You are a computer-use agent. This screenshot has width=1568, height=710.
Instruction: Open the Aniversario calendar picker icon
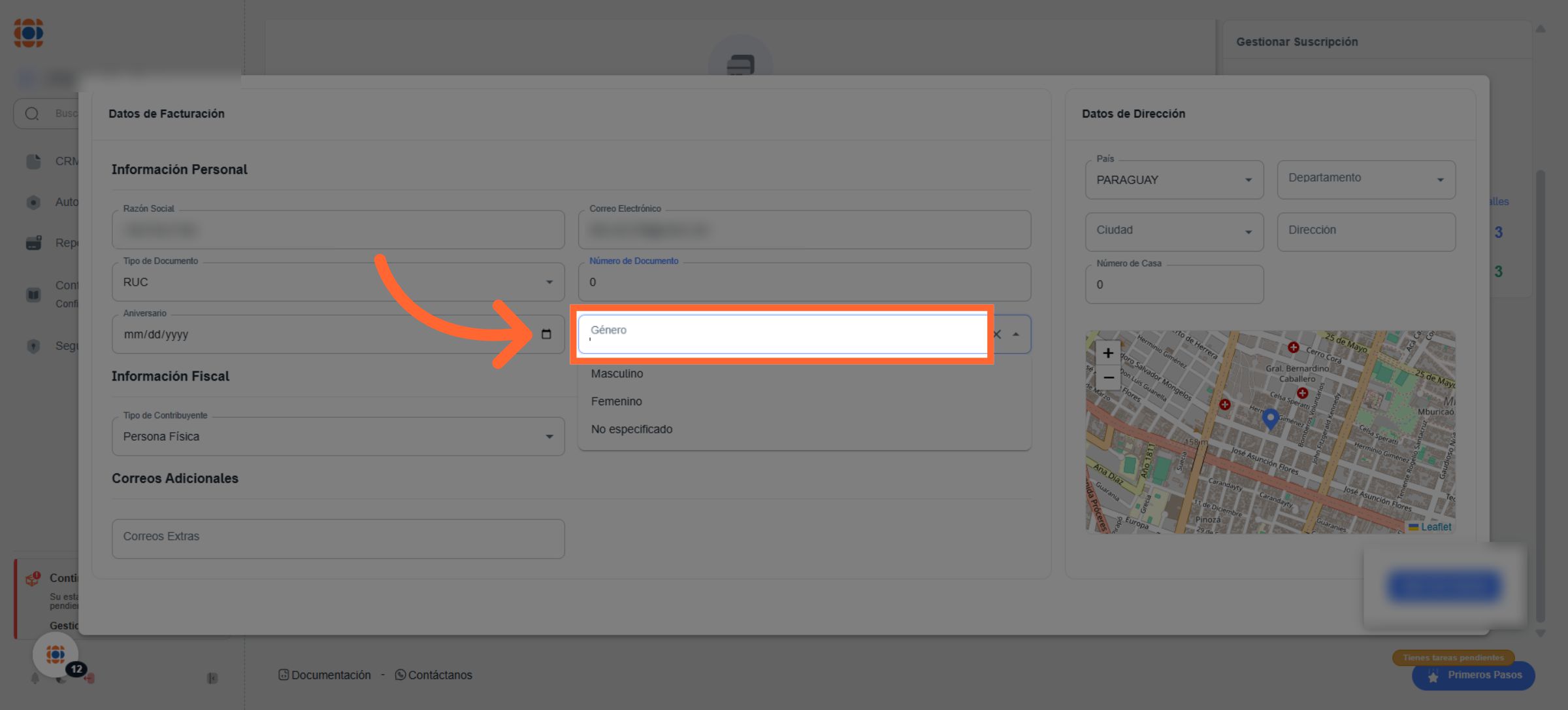(546, 334)
